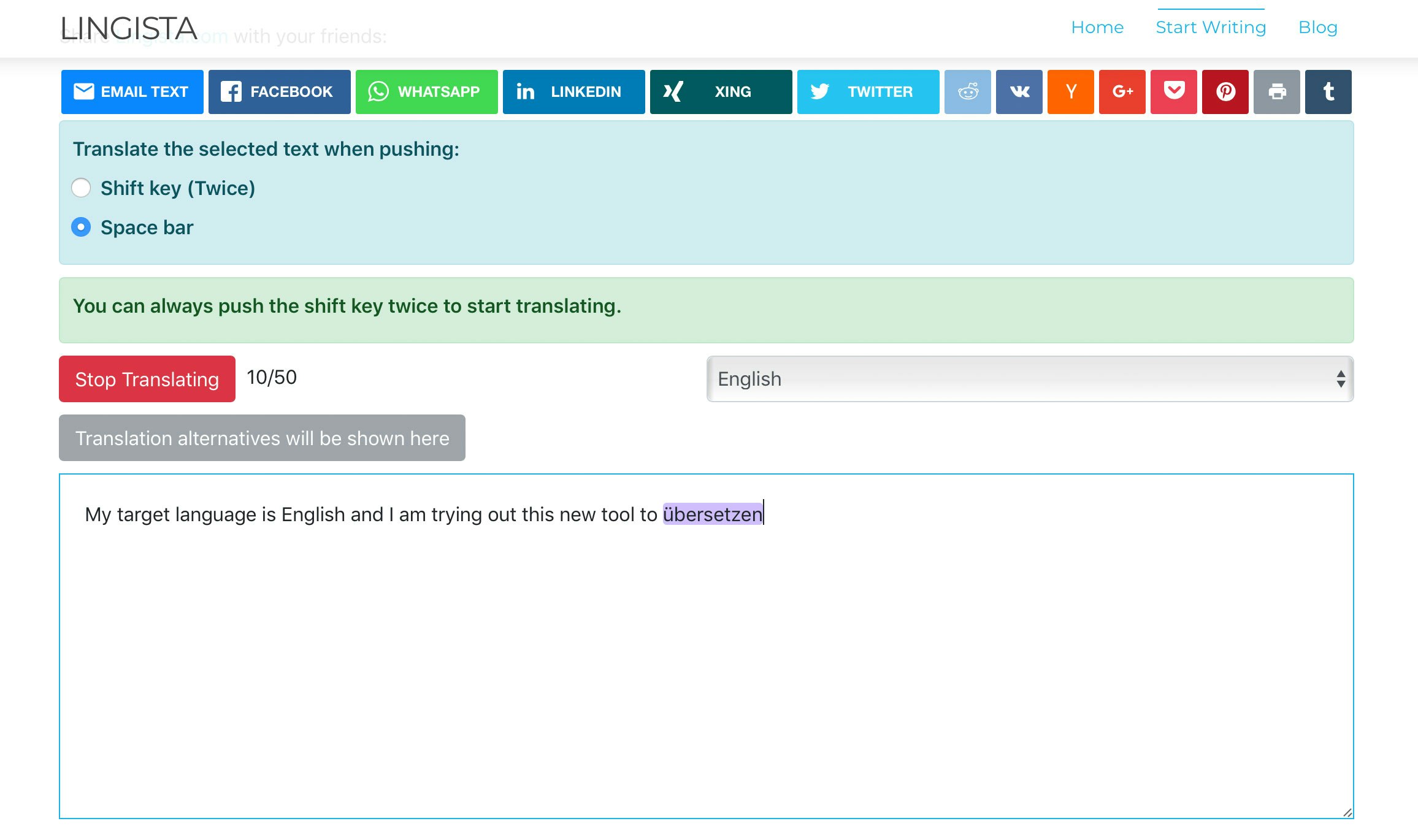The image size is (1418, 840).
Task: Click the Email Text share button
Action: point(132,92)
